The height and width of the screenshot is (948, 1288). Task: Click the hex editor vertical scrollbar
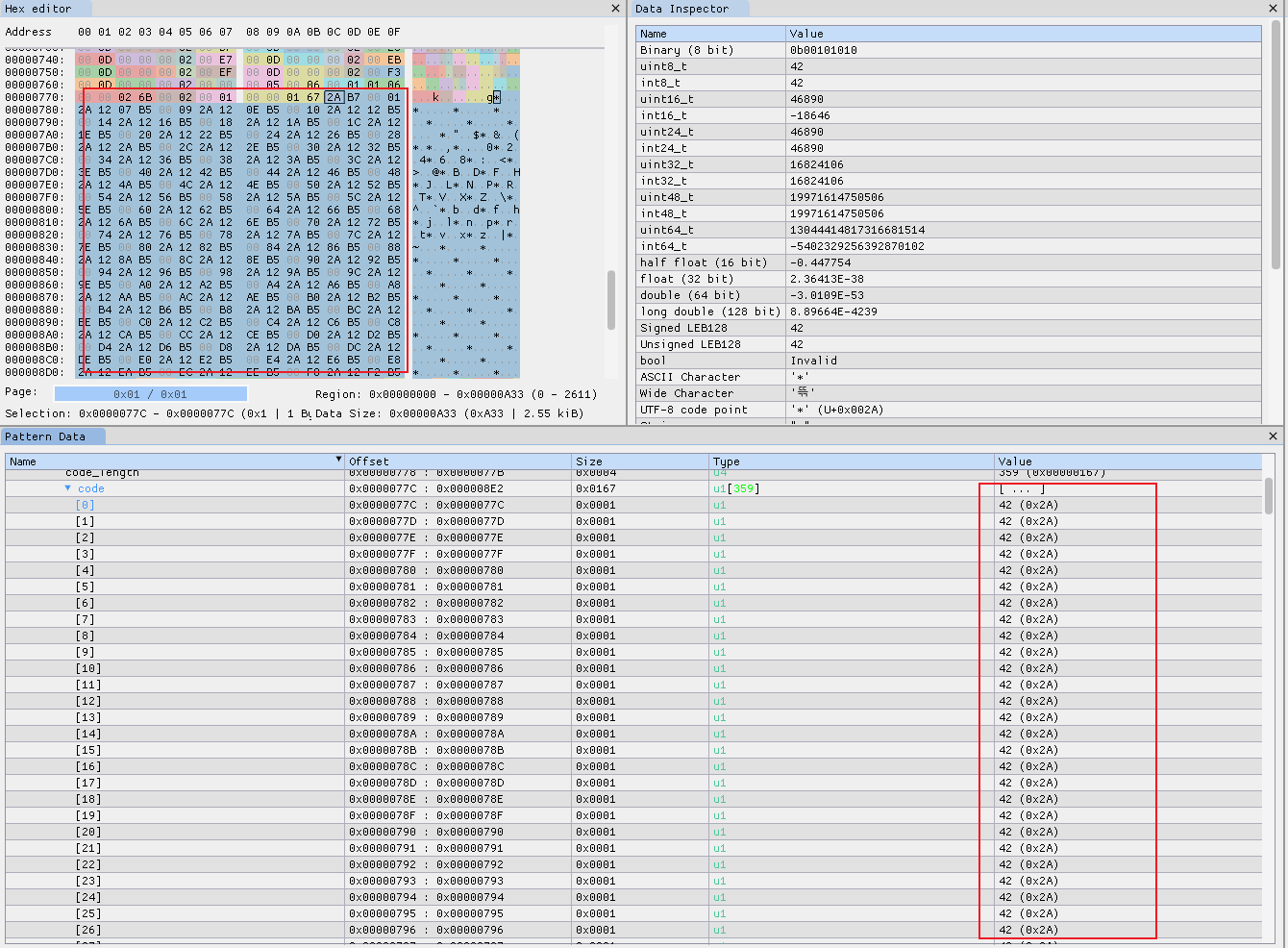609,301
